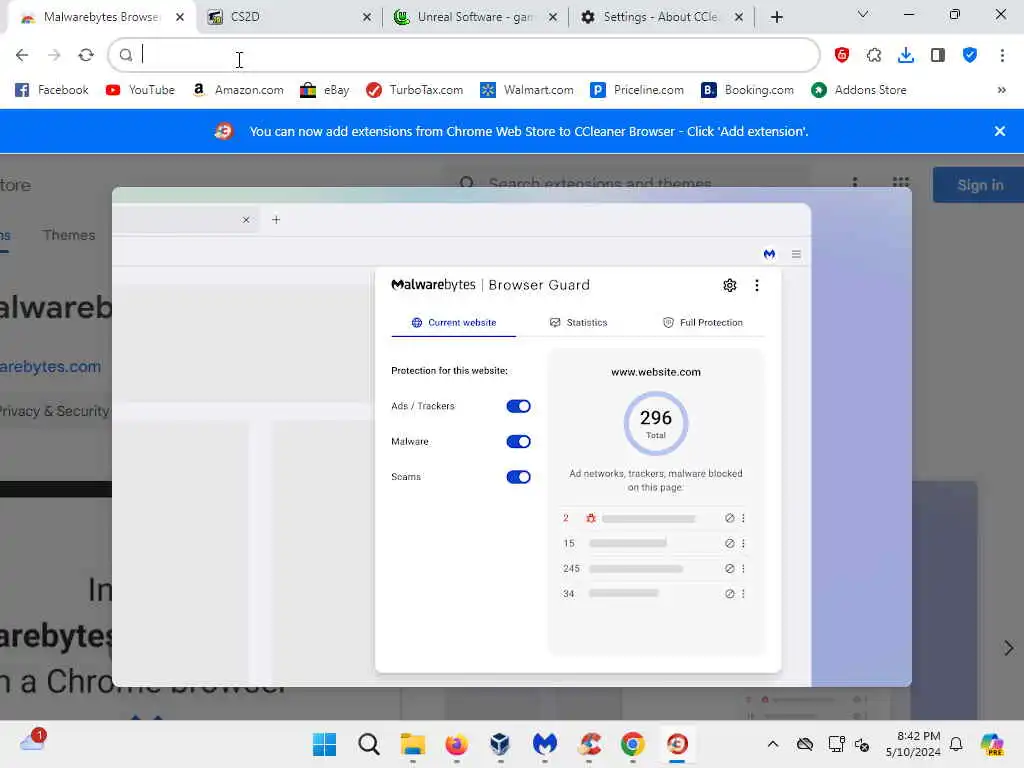Open Malwarebytes from the taskbar
The height and width of the screenshot is (768, 1024).
coord(545,744)
